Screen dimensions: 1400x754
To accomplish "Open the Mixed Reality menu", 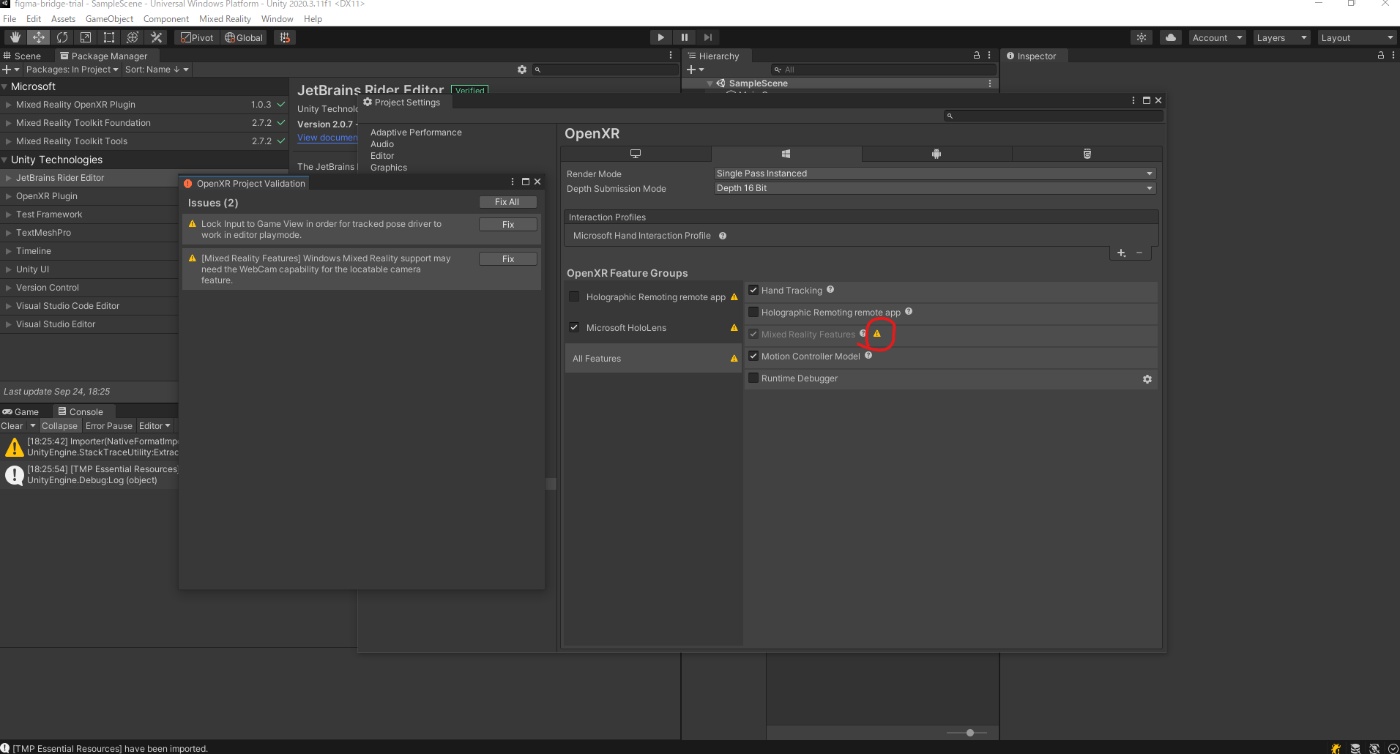I will click(225, 19).
